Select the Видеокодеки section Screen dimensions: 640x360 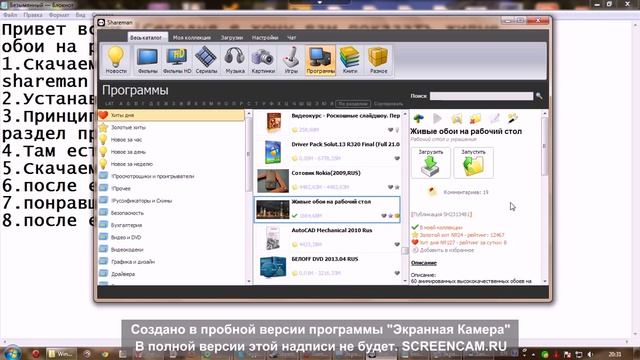171,249
